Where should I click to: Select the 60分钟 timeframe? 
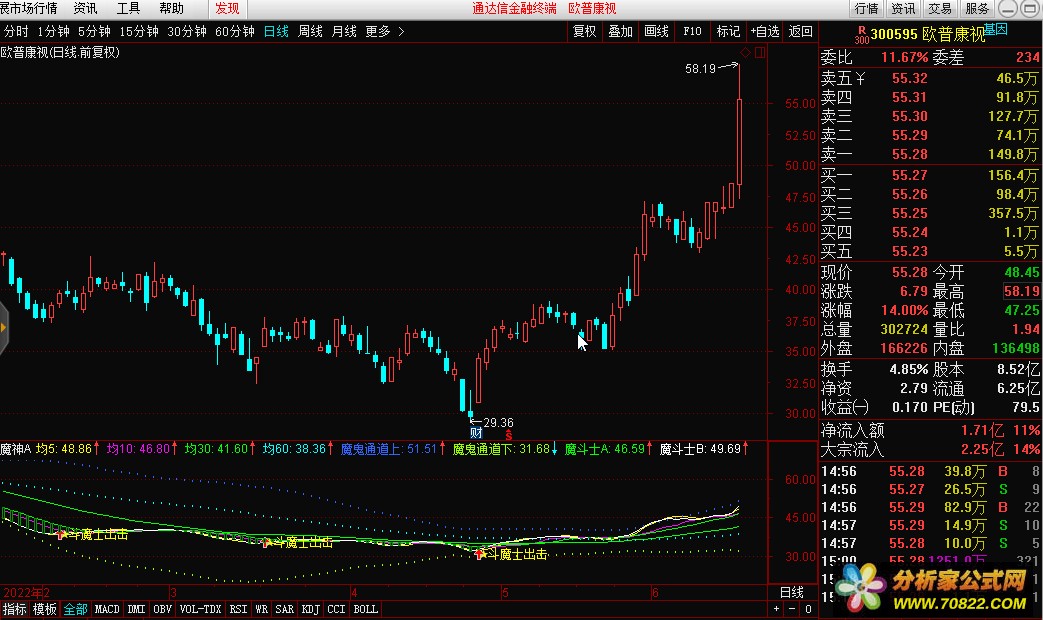[234, 31]
